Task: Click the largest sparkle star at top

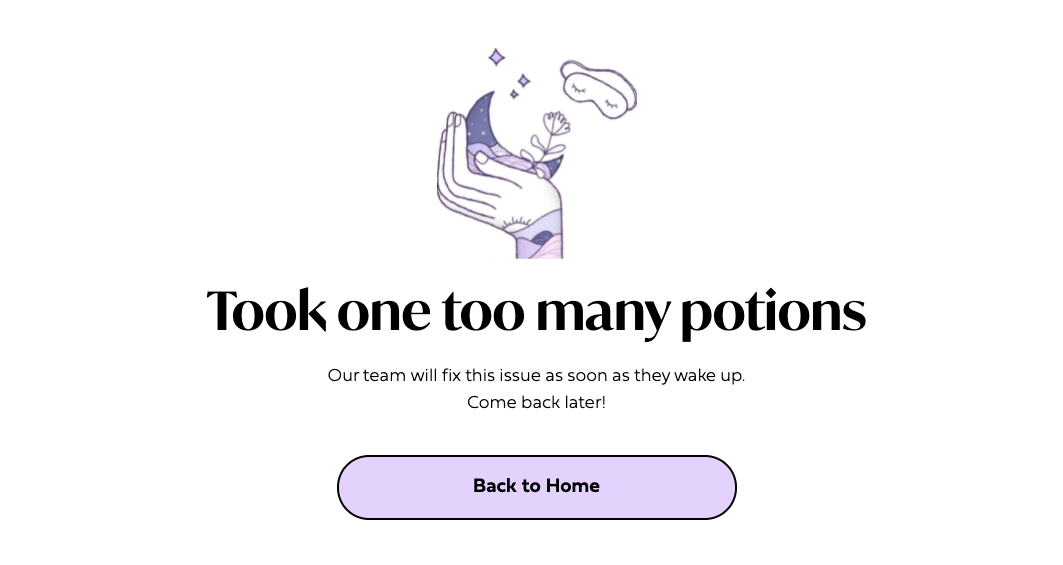Action: click(x=496, y=58)
